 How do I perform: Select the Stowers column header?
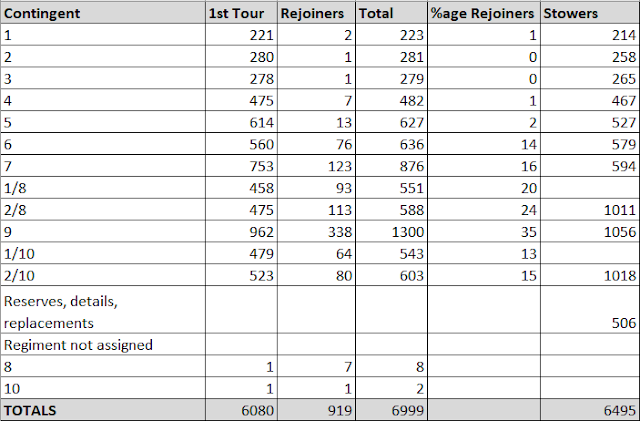590,13
